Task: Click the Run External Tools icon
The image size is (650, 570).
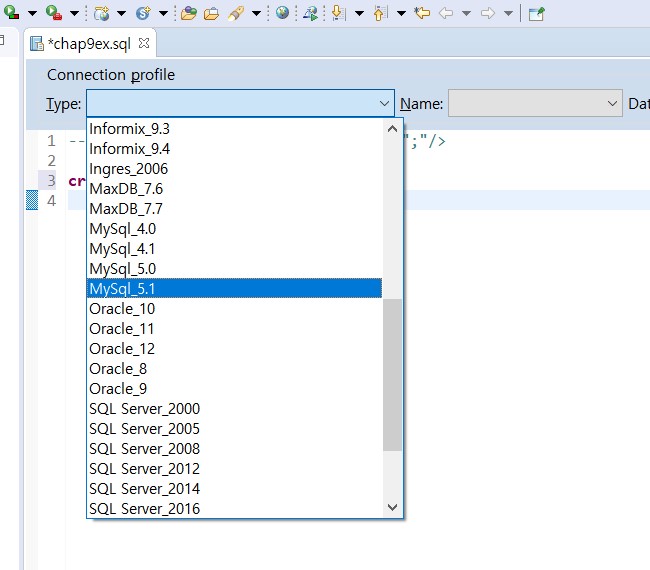Action: pos(53,12)
